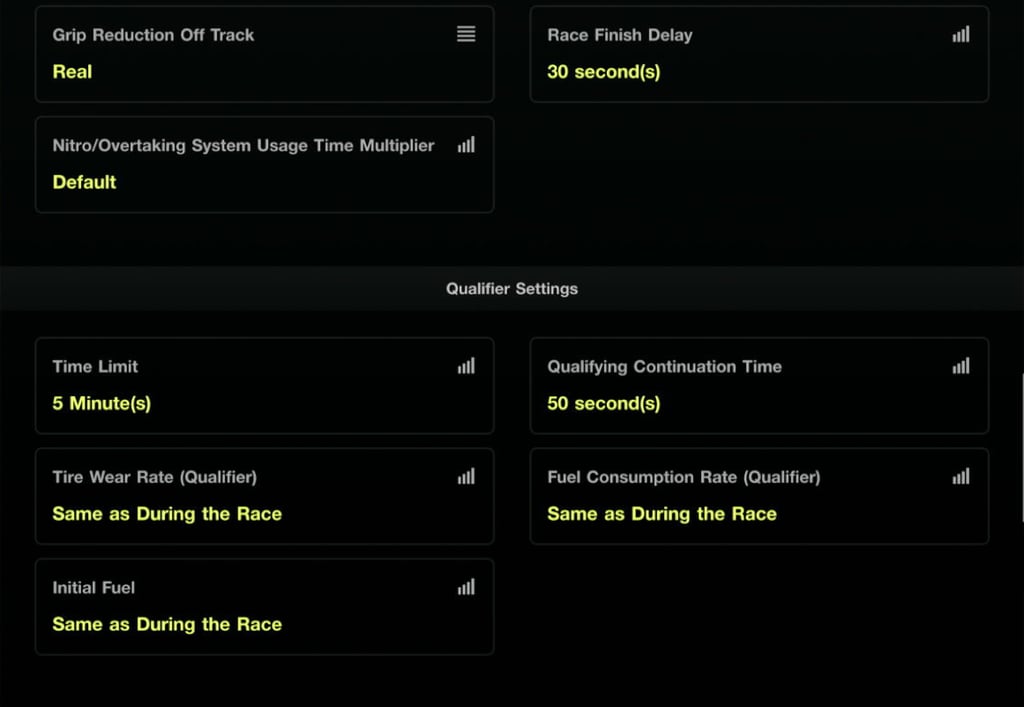Image resolution: width=1024 pixels, height=707 pixels.
Task: Click the Qualifier Settings section header
Action: [512, 288]
